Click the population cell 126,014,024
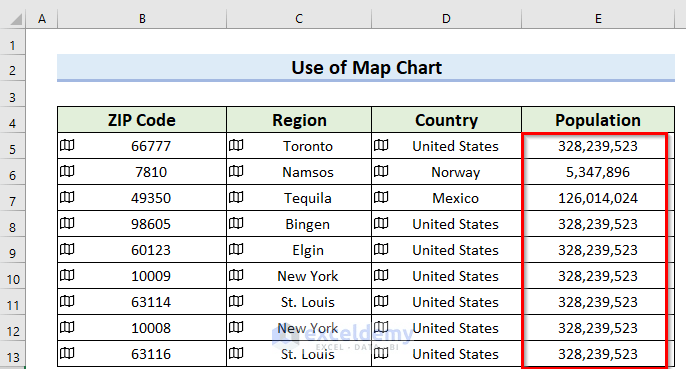Screen dimensions: 686x369 [x=598, y=198]
